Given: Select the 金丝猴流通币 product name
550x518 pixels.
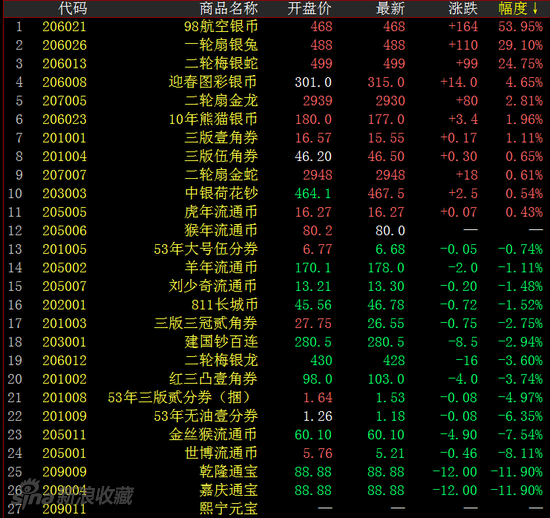Looking at the screenshot, I should point(213,435).
